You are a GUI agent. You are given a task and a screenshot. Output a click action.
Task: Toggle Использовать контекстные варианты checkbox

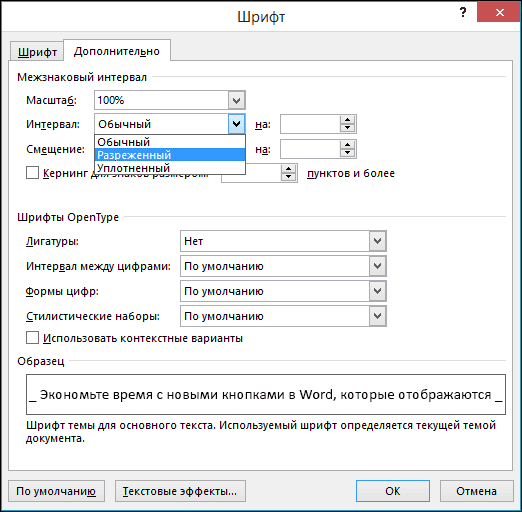pos(32,338)
